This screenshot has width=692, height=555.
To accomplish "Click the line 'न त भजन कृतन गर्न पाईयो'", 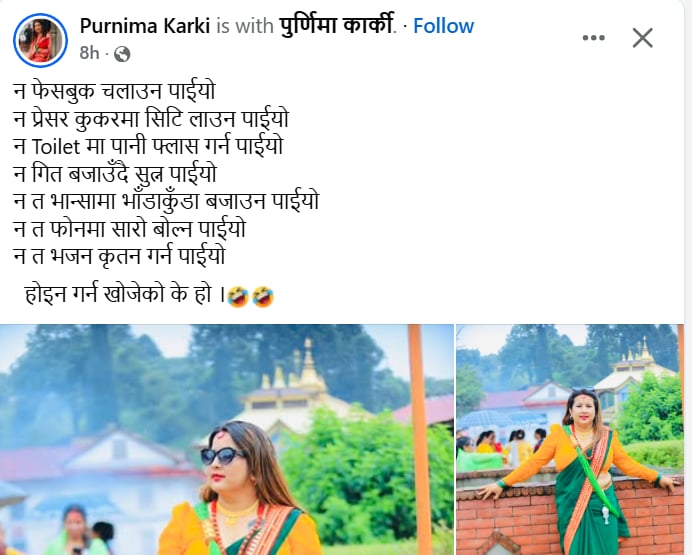I will pyautogui.click(x=119, y=256).
